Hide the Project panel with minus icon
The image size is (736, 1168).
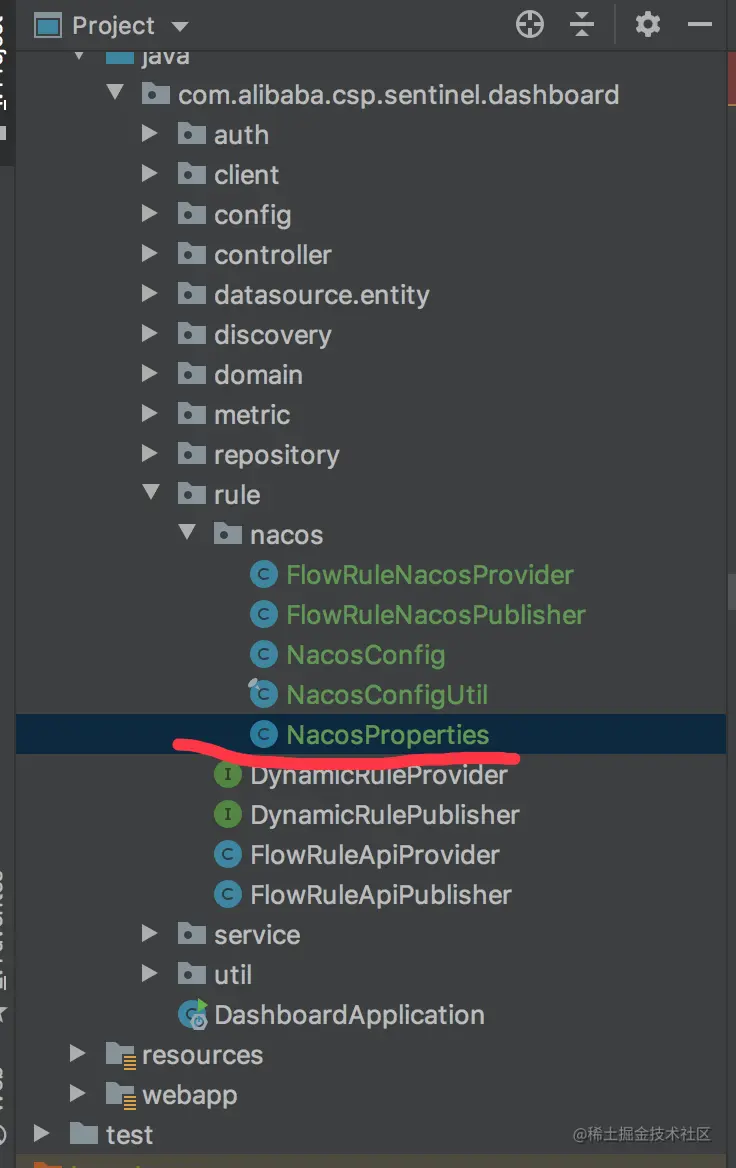click(699, 25)
